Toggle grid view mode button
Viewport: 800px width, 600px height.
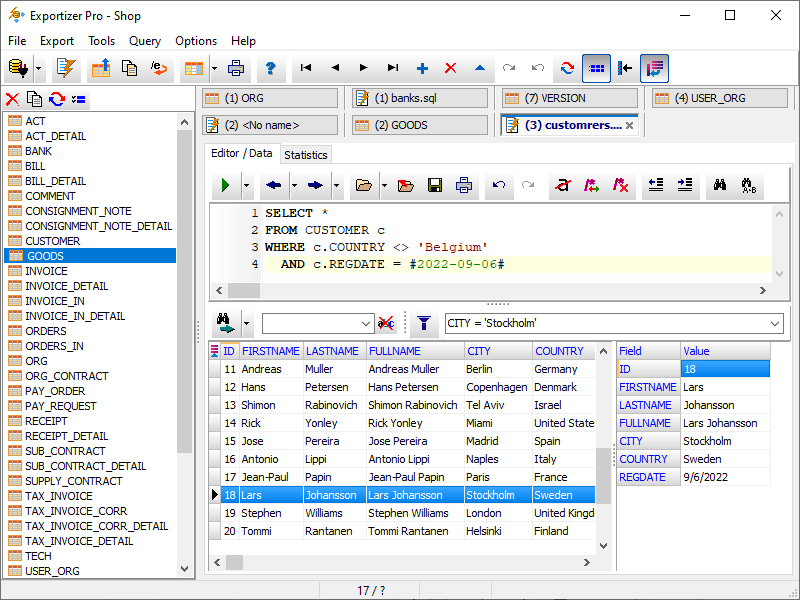[x=596, y=68]
